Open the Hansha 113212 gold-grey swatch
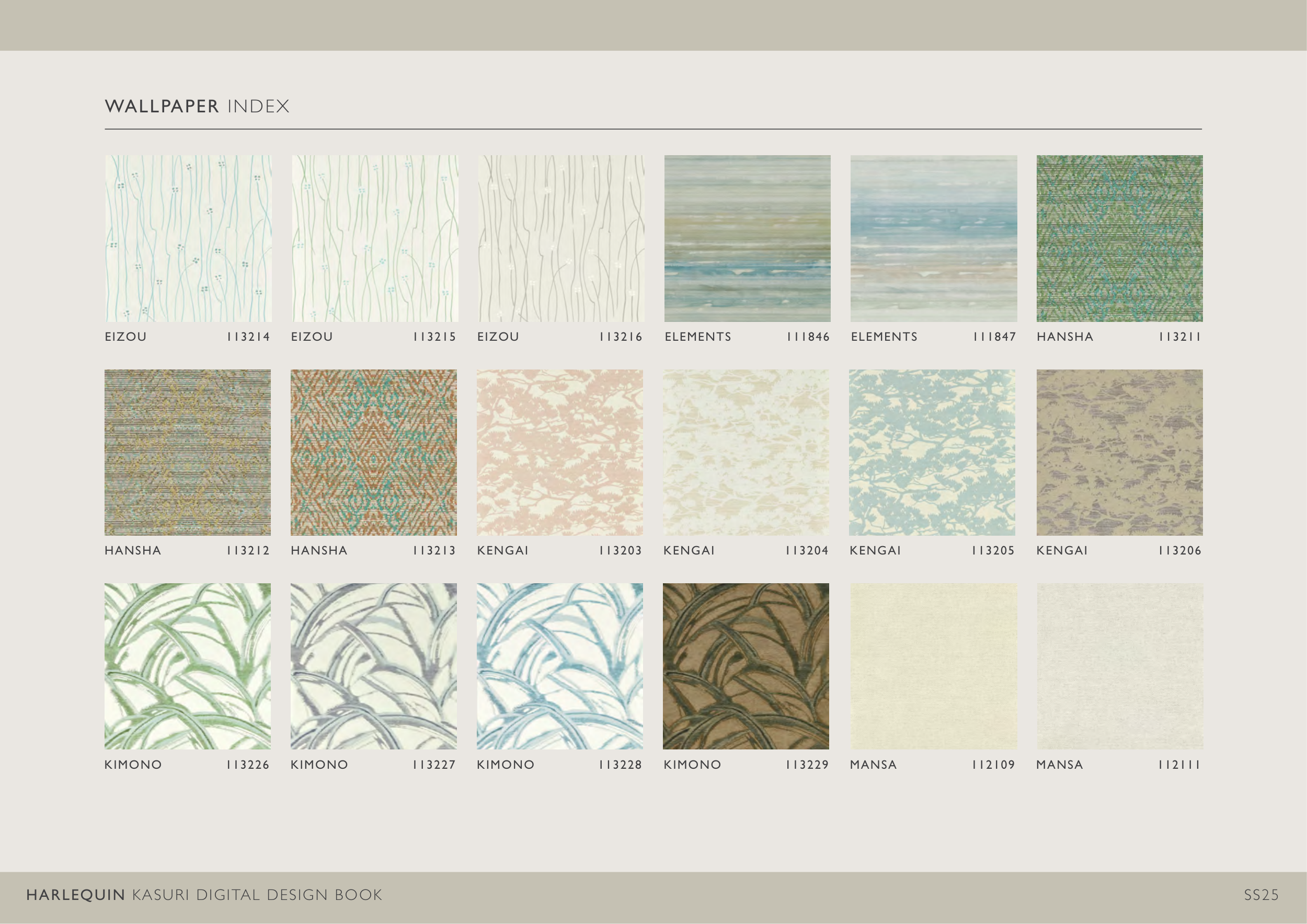Image resolution: width=1307 pixels, height=924 pixels. (x=187, y=452)
